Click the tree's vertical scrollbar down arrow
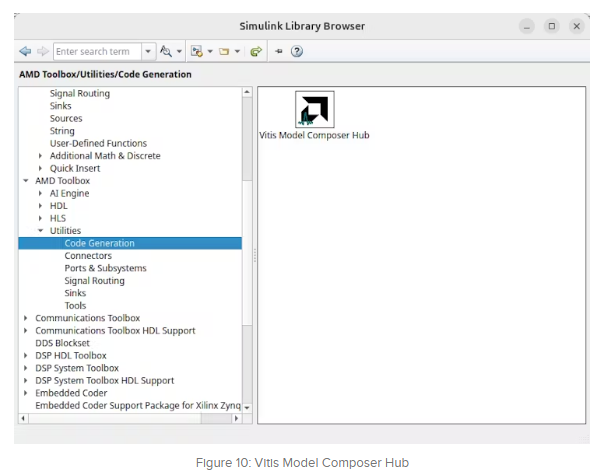This screenshot has height=476, width=604. tap(247, 407)
